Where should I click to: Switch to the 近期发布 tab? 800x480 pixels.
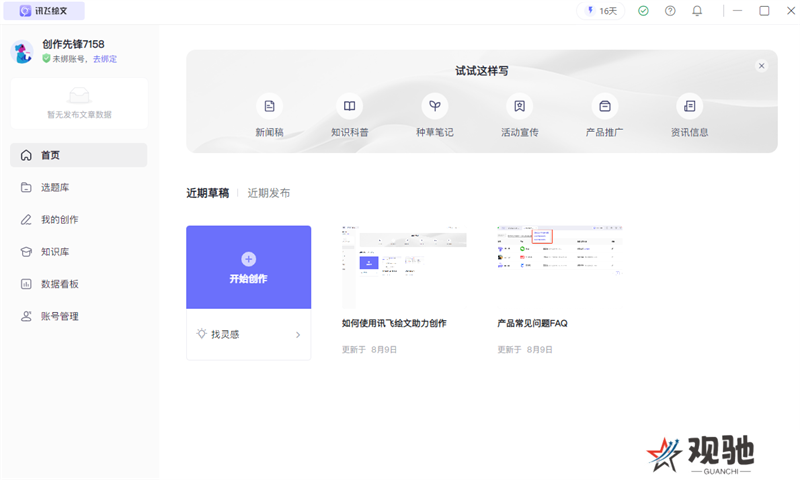pyautogui.click(x=268, y=193)
